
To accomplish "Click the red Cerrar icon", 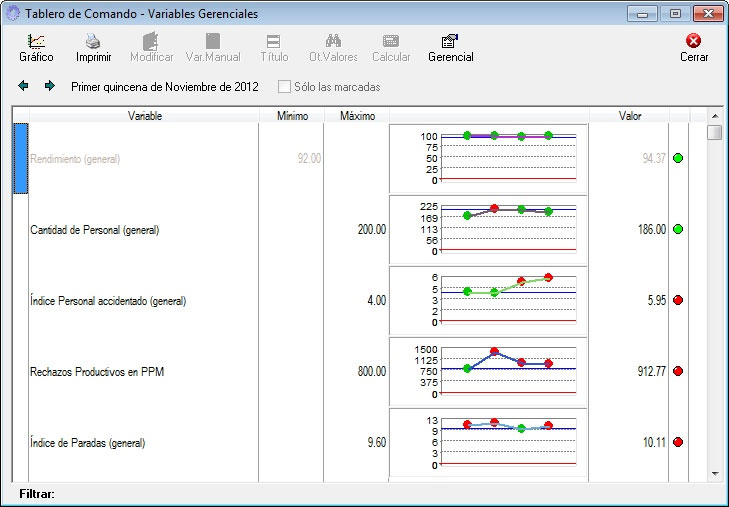I will (x=694, y=42).
